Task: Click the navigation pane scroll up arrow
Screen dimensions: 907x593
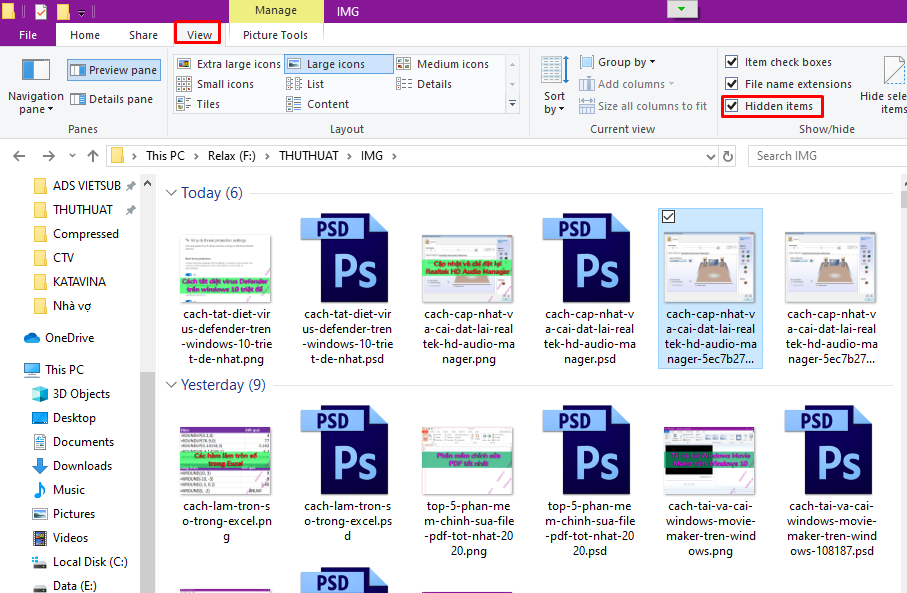Action: point(148,183)
